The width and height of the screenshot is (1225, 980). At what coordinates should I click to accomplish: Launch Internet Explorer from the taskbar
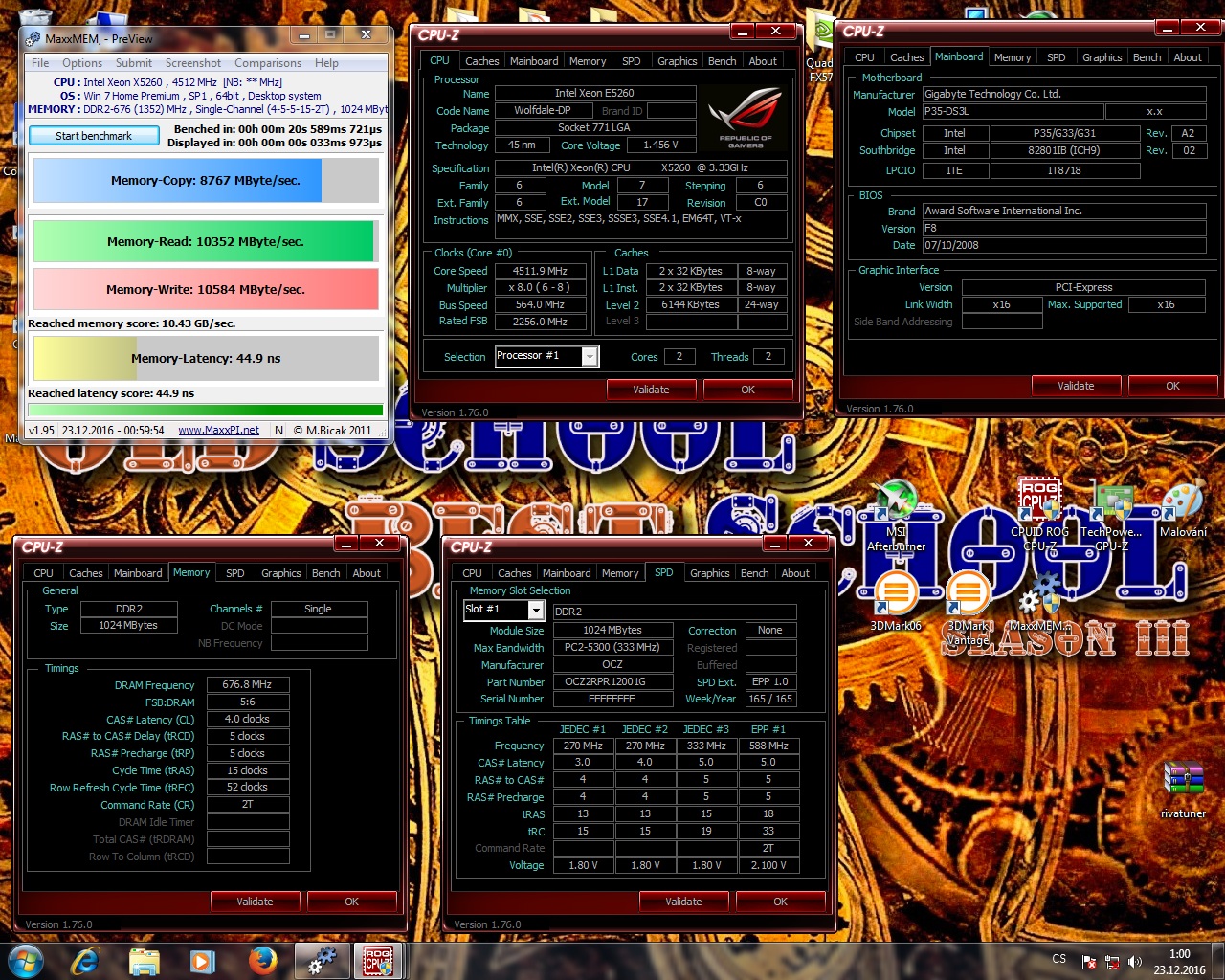click(x=86, y=961)
